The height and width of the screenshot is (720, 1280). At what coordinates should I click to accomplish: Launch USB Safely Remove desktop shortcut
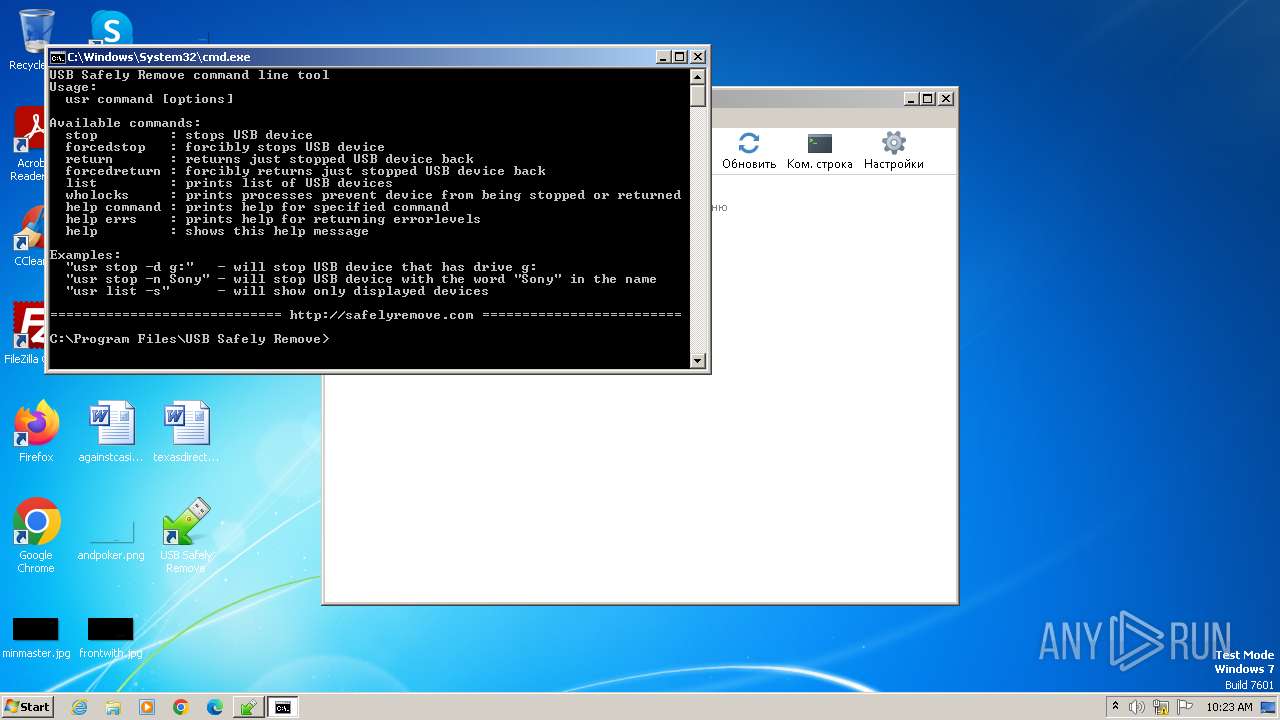186,535
